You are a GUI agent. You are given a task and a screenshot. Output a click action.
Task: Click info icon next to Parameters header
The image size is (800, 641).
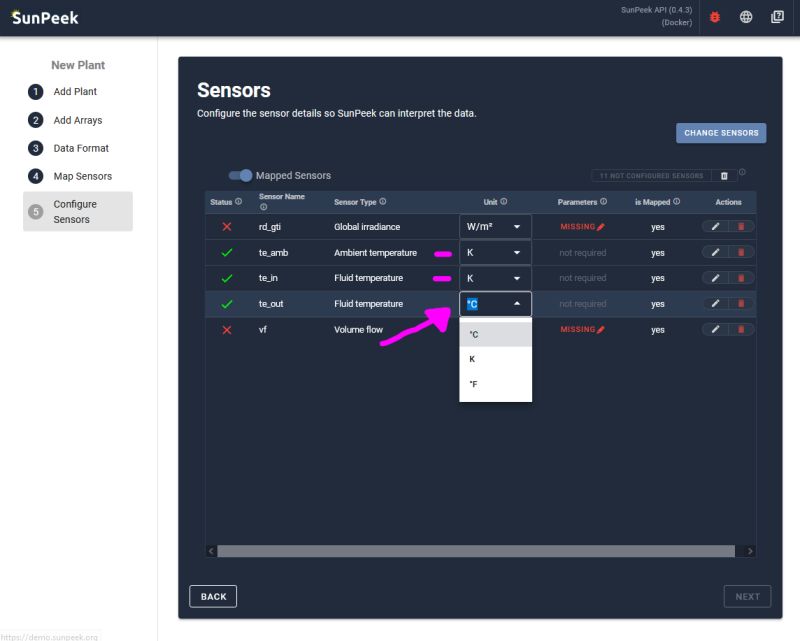point(604,202)
